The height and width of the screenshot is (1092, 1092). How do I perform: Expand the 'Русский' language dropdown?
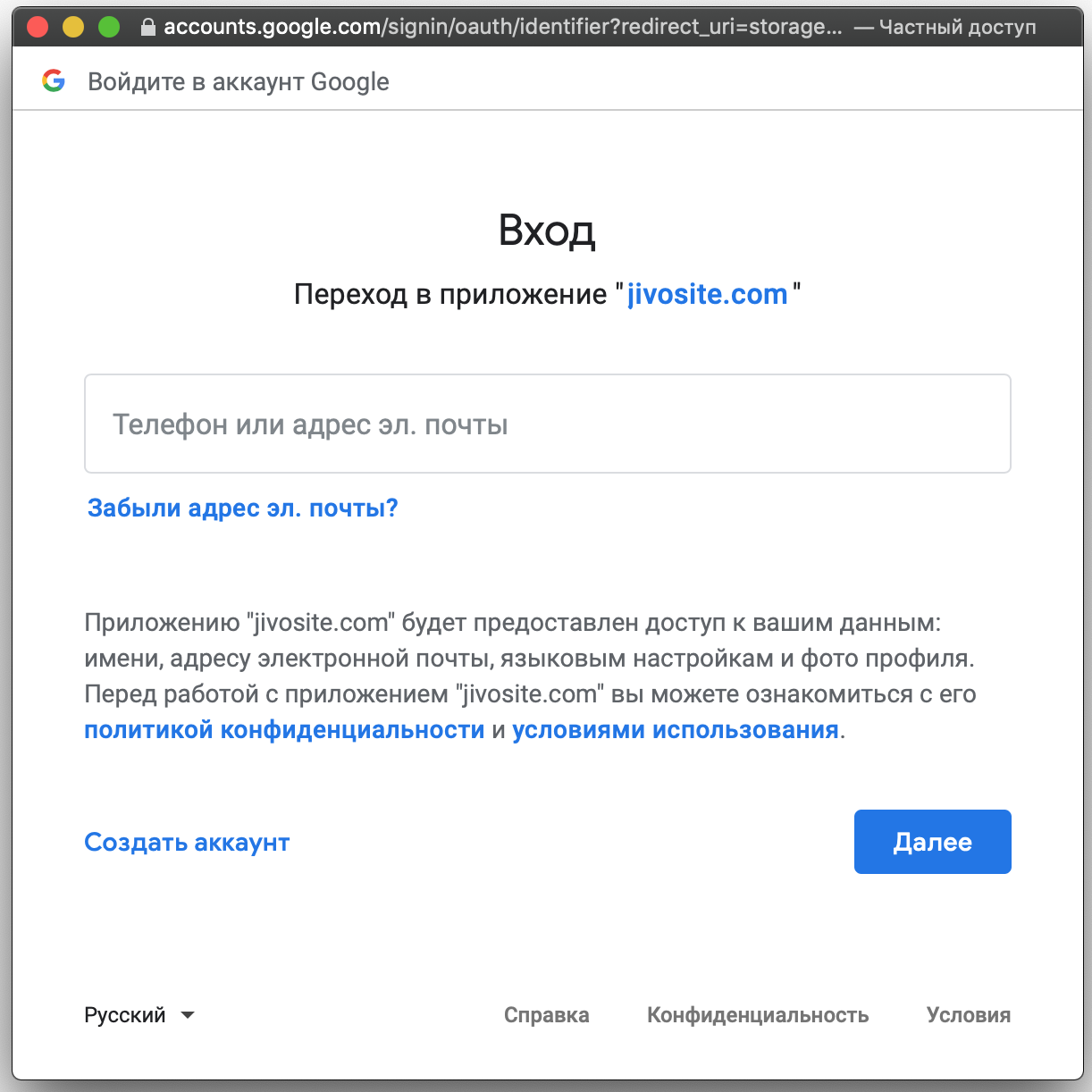(139, 1015)
